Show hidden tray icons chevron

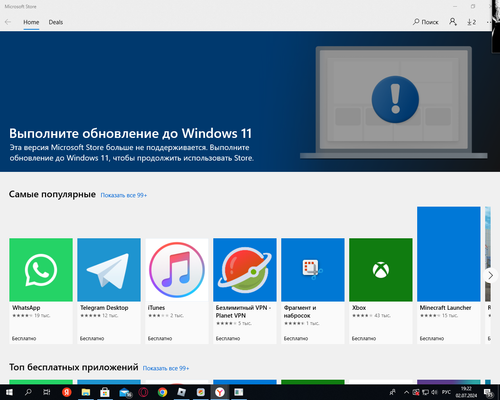coord(406,392)
